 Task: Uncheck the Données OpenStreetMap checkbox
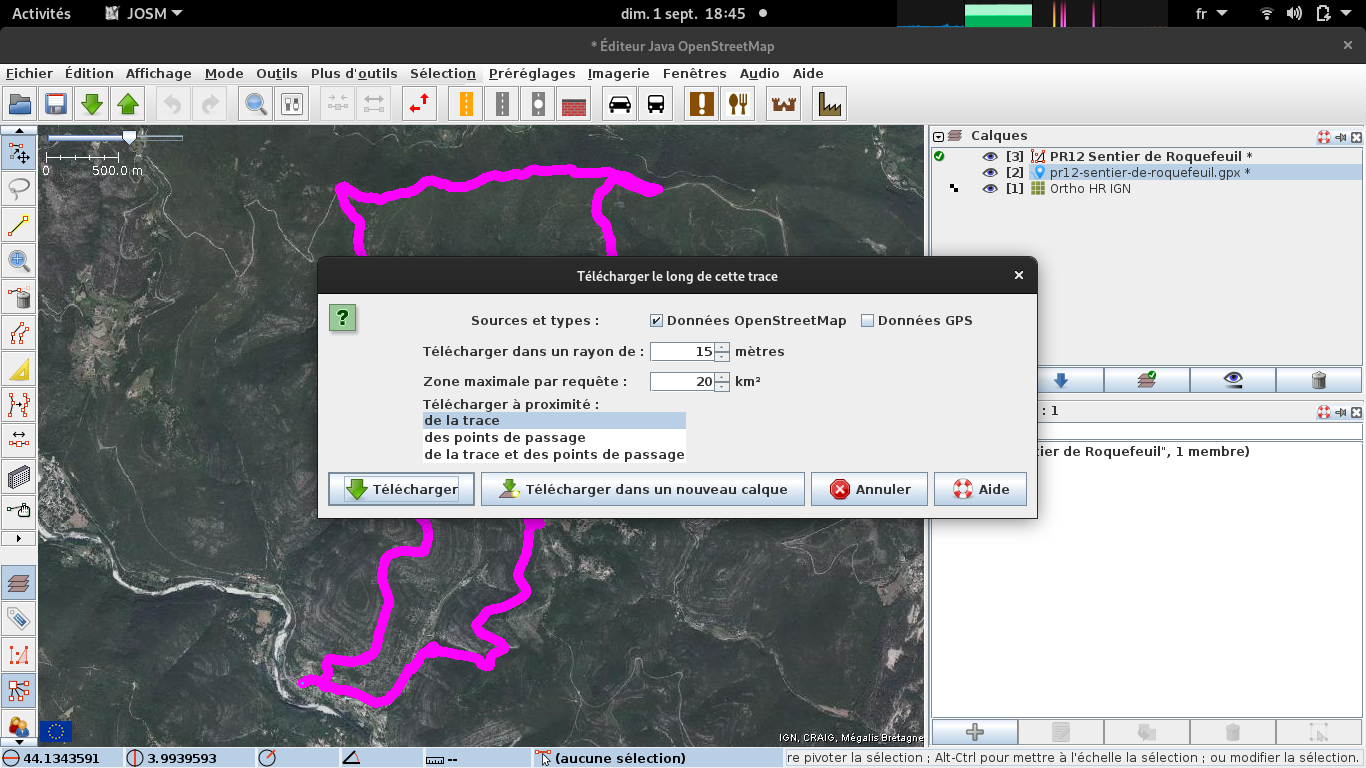point(656,321)
